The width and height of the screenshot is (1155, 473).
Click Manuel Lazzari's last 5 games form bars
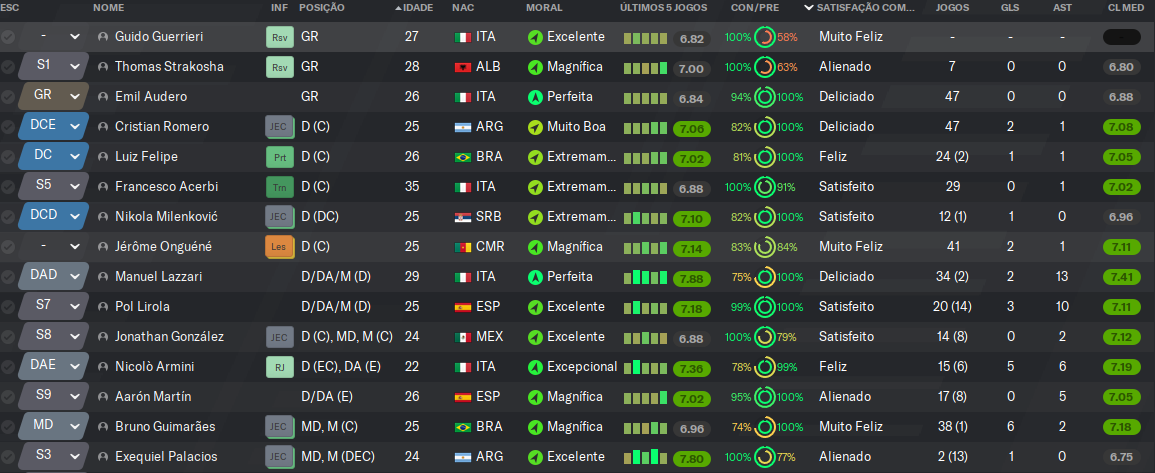pyautogui.click(x=645, y=277)
